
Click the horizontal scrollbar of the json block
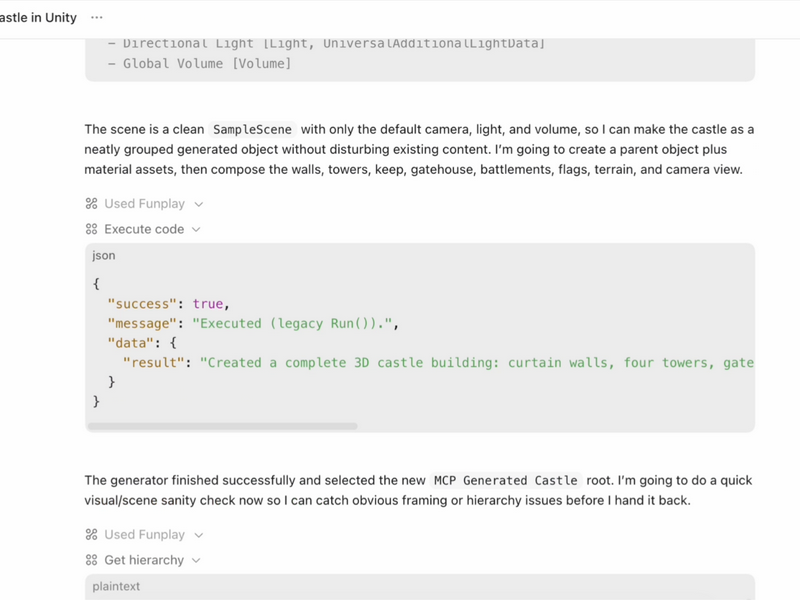[222, 426]
